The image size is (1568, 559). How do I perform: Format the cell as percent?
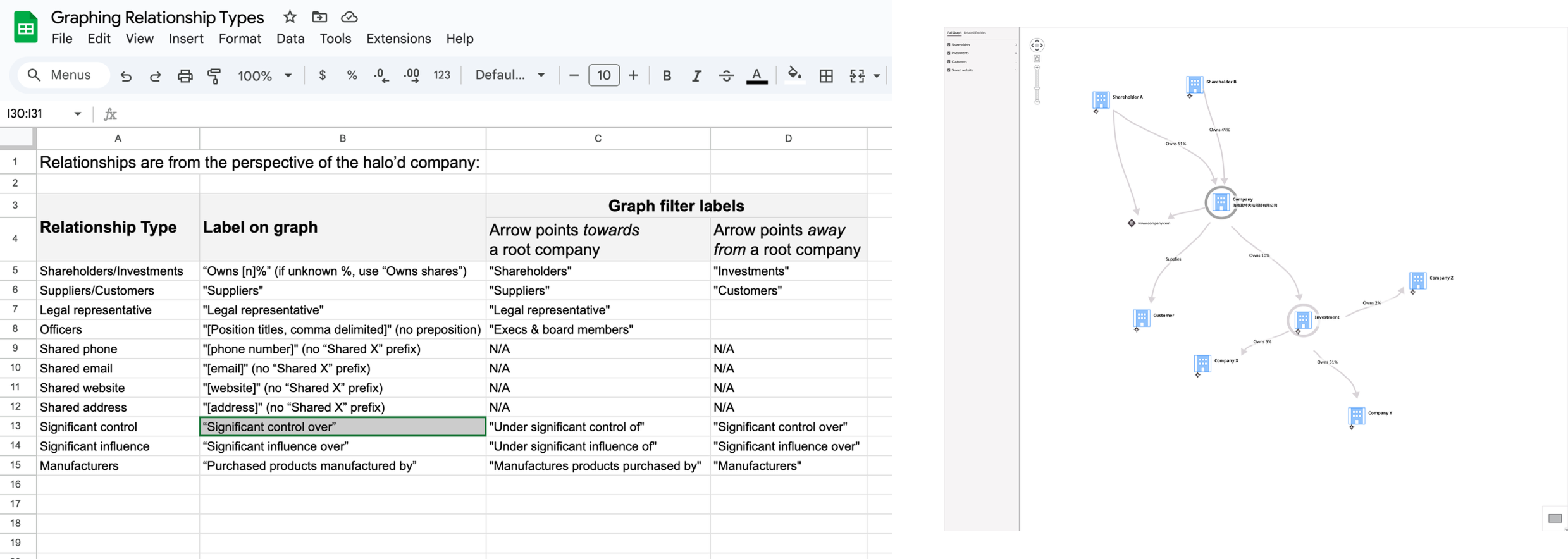[352, 75]
